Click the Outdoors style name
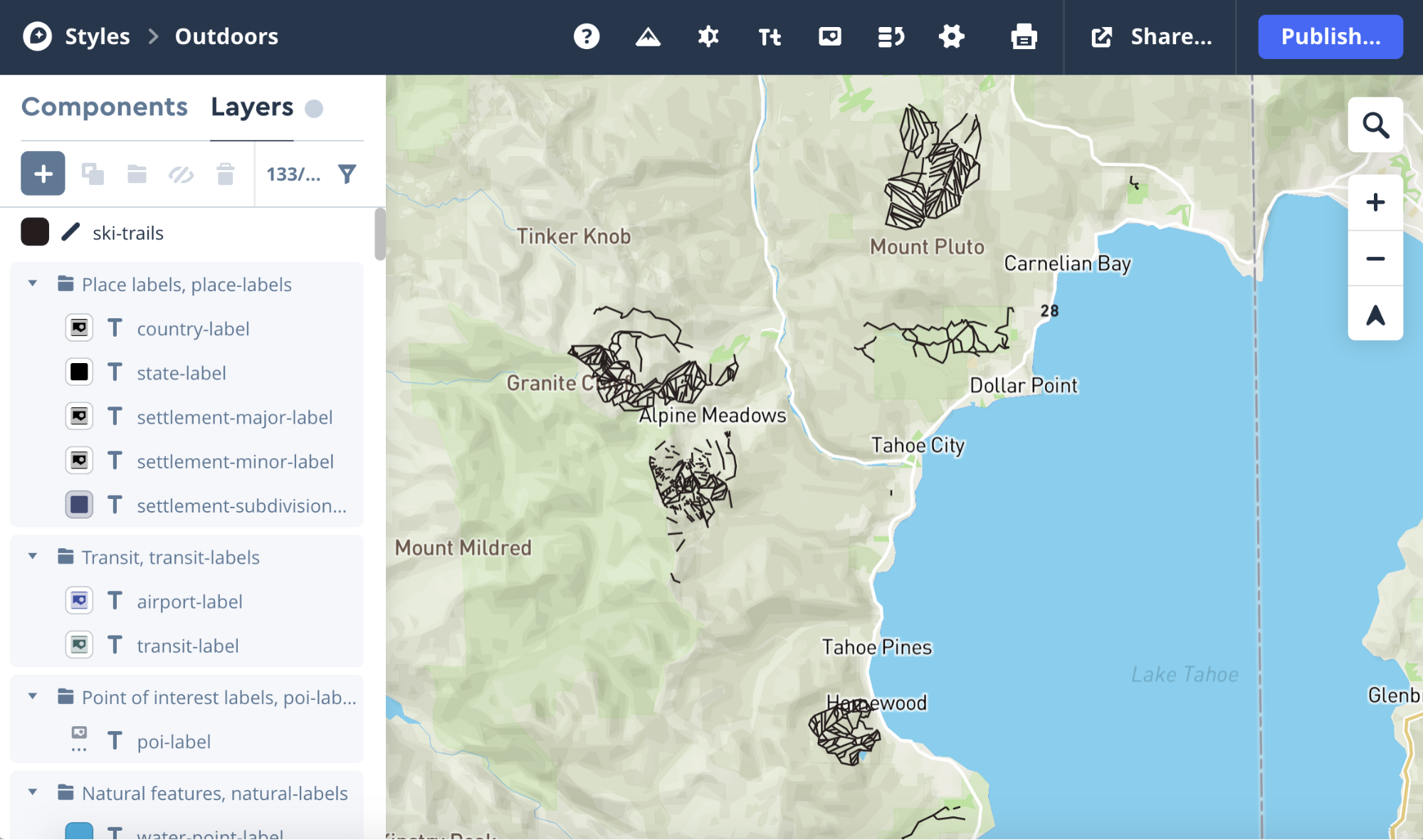Viewport: 1423px width, 840px height. tap(226, 36)
